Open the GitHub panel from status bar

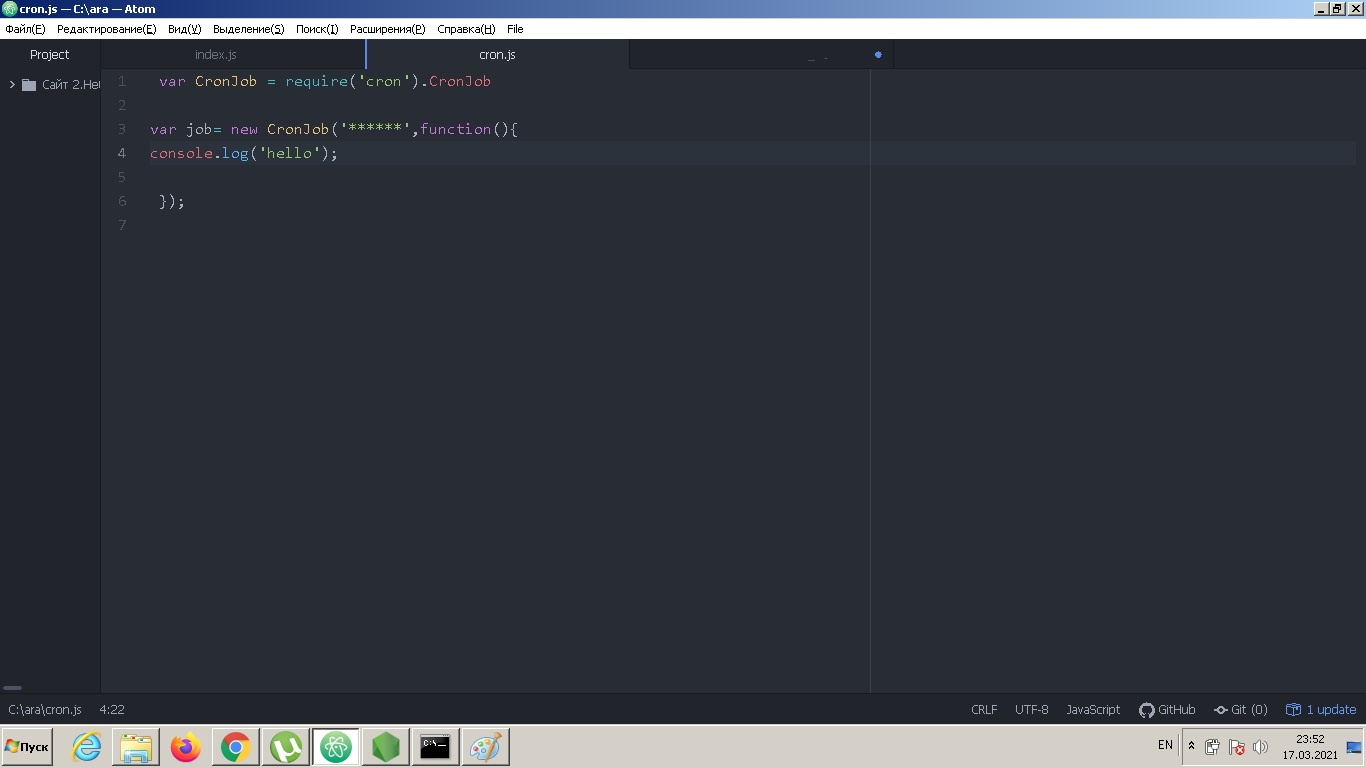(1167, 709)
